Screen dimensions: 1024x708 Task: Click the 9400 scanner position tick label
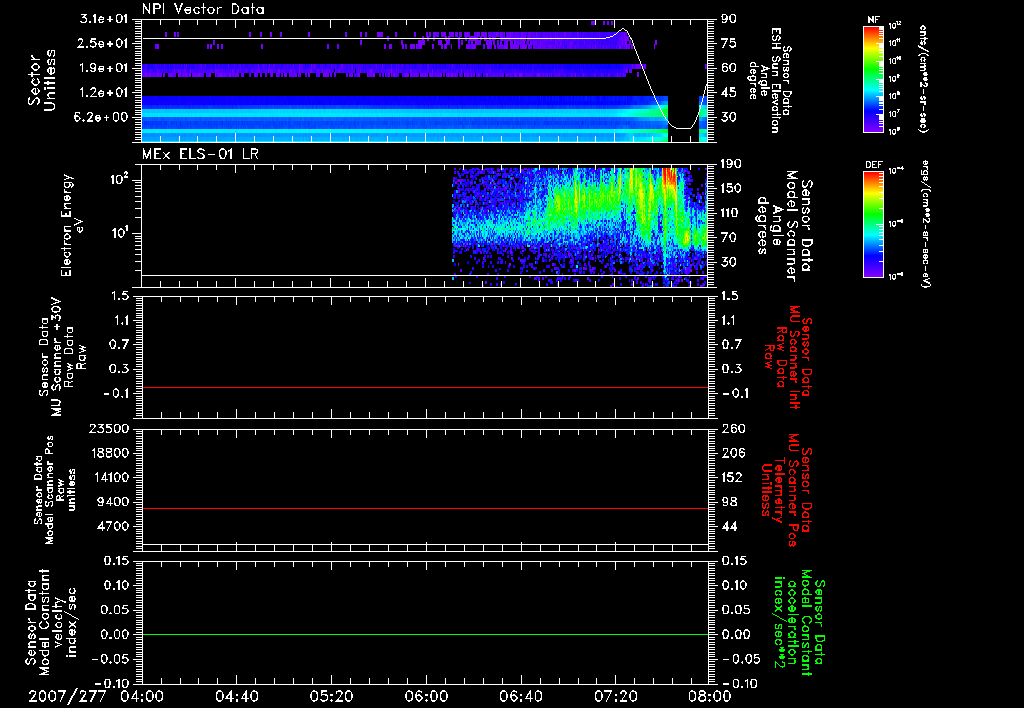112,502
